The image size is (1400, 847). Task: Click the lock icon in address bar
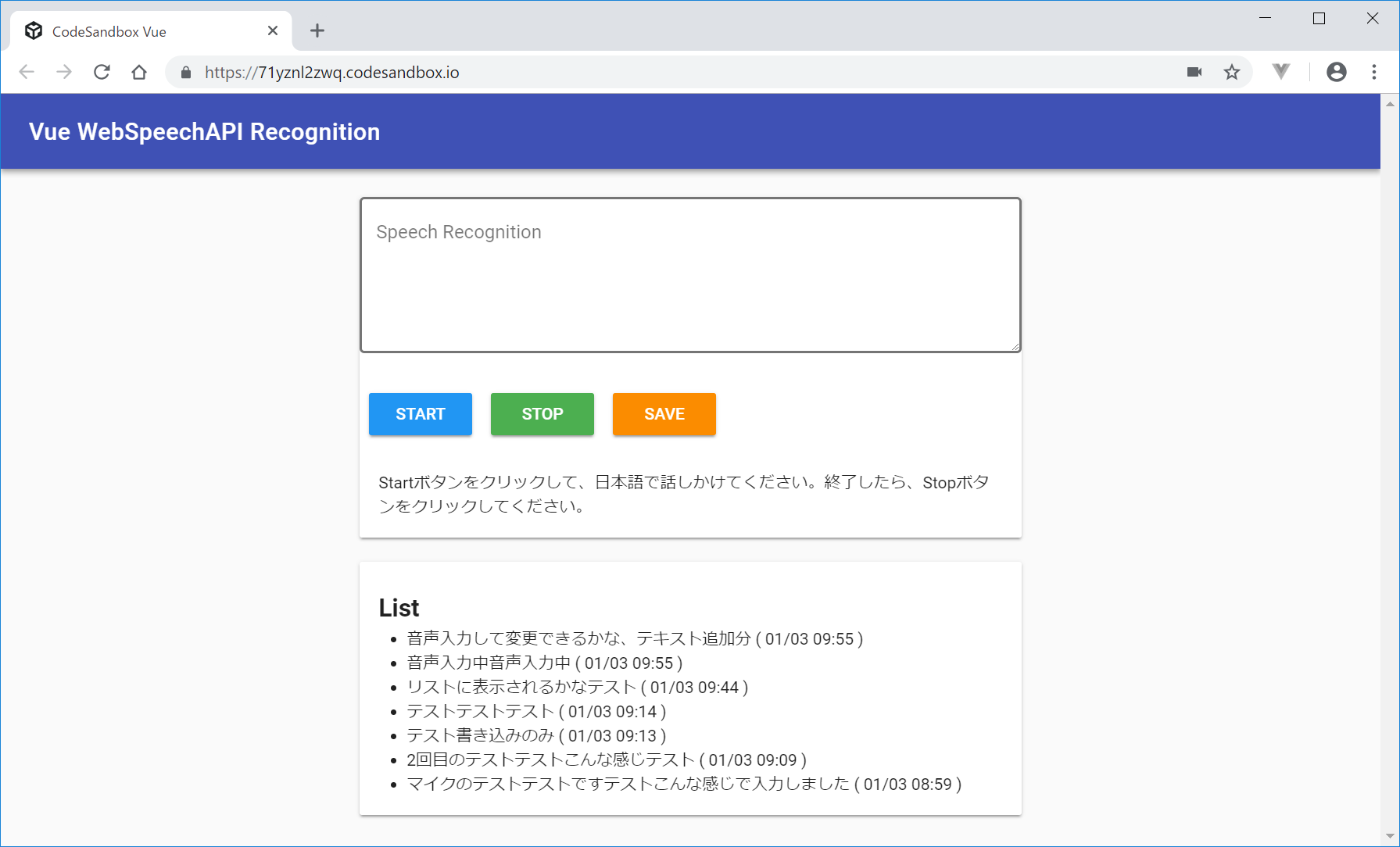(x=186, y=73)
